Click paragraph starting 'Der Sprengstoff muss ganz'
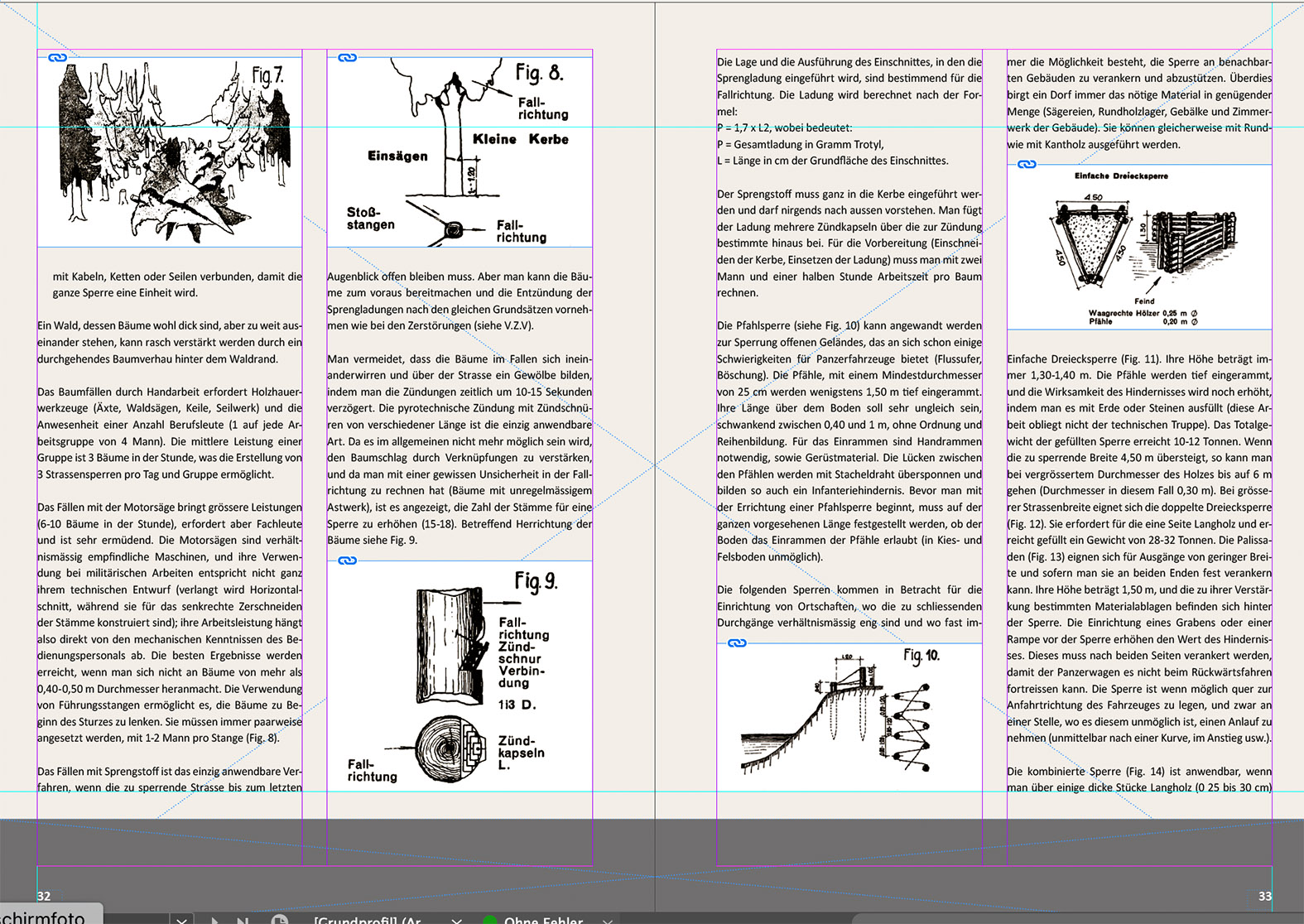Viewport: 1304px width, 924px height. pos(849,243)
